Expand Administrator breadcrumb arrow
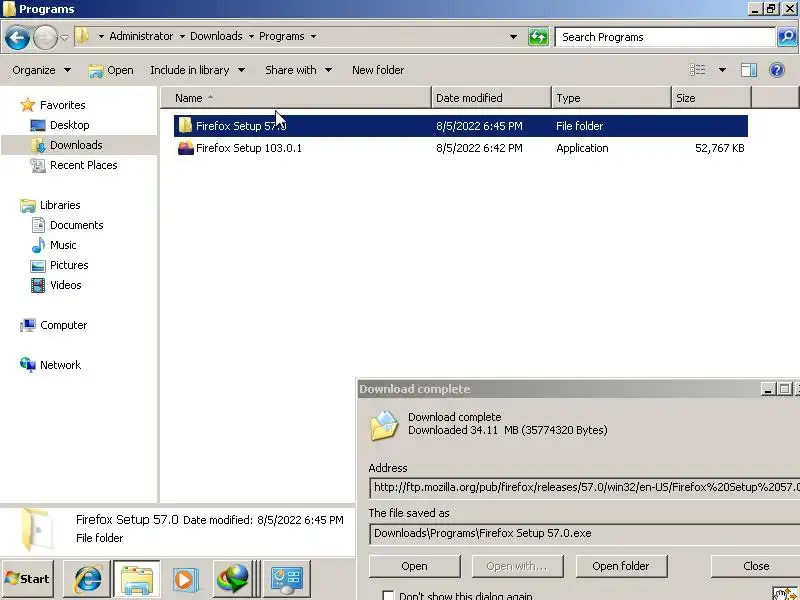Screen dimensions: 800x600 [x=182, y=36]
